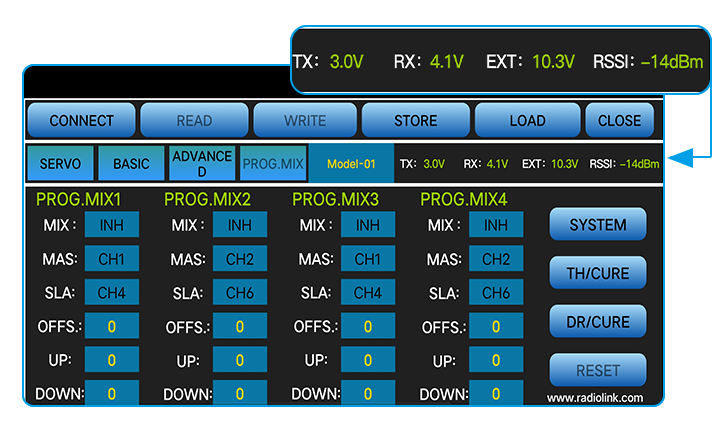The image size is (726, 425).
Task: Open the TH/CURE throttle curve page
Action: (x=598, y=272)
